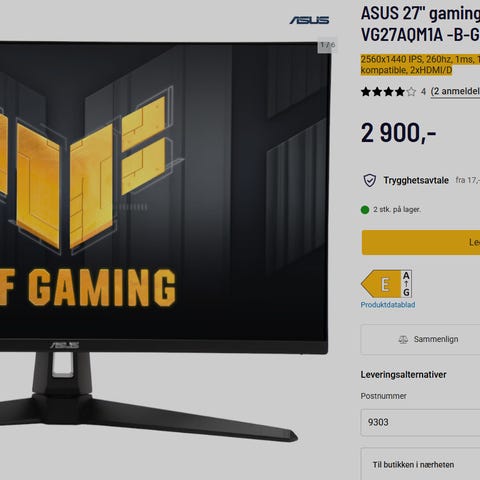Image resolution: width=480 pixels, height=480 pixels.
Task: Click the Sammenlign compare button
Action: pyautogui.click(x=420, y=339)
